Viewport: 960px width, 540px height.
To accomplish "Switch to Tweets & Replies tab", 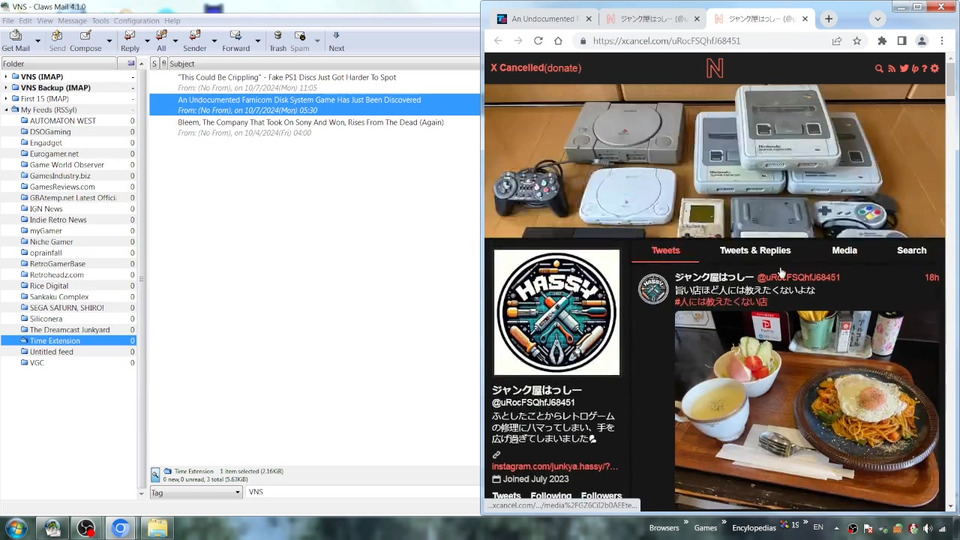I will tap(755, 250).
